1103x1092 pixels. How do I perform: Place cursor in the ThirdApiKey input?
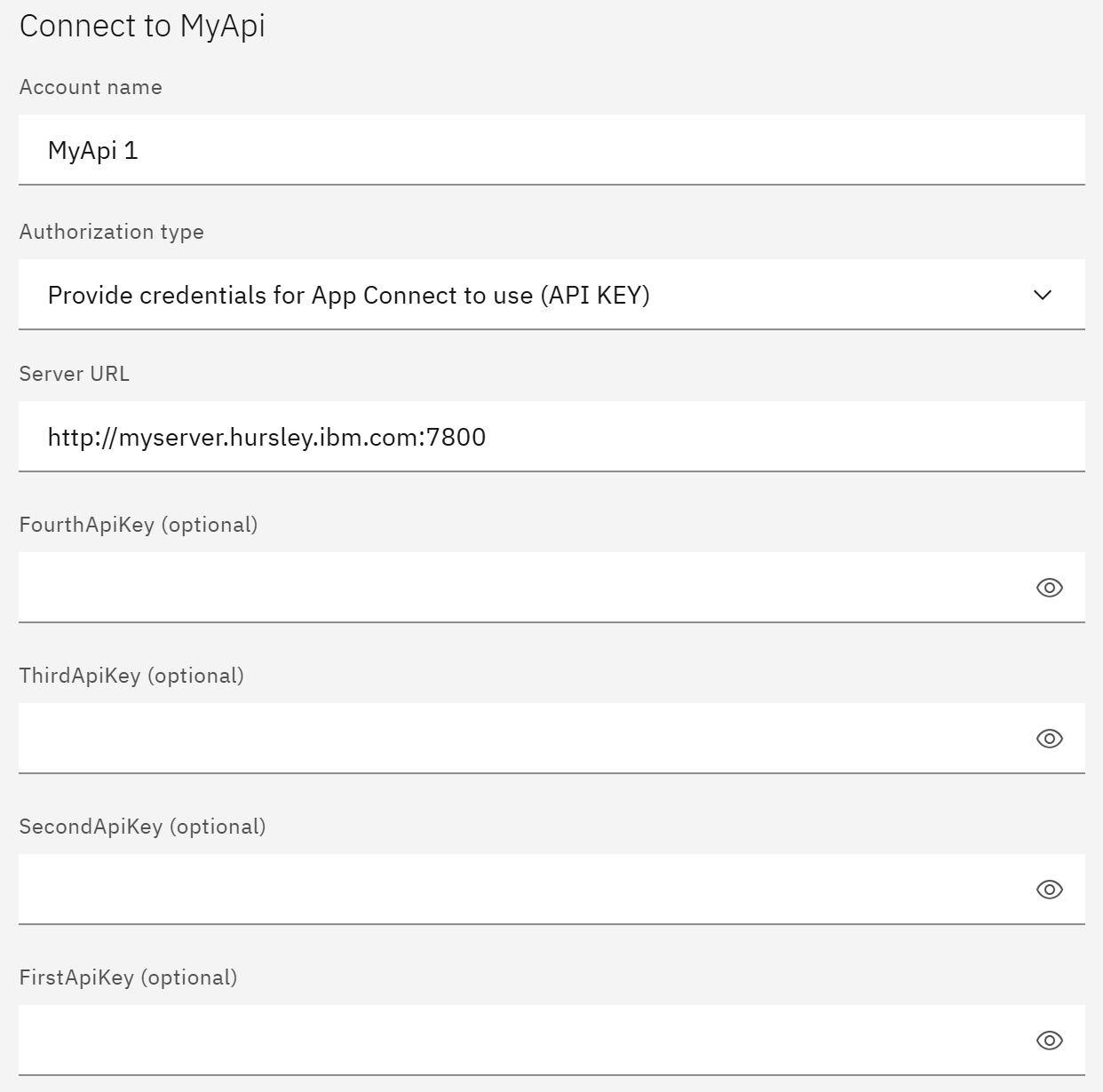click(x=524, y=739)
